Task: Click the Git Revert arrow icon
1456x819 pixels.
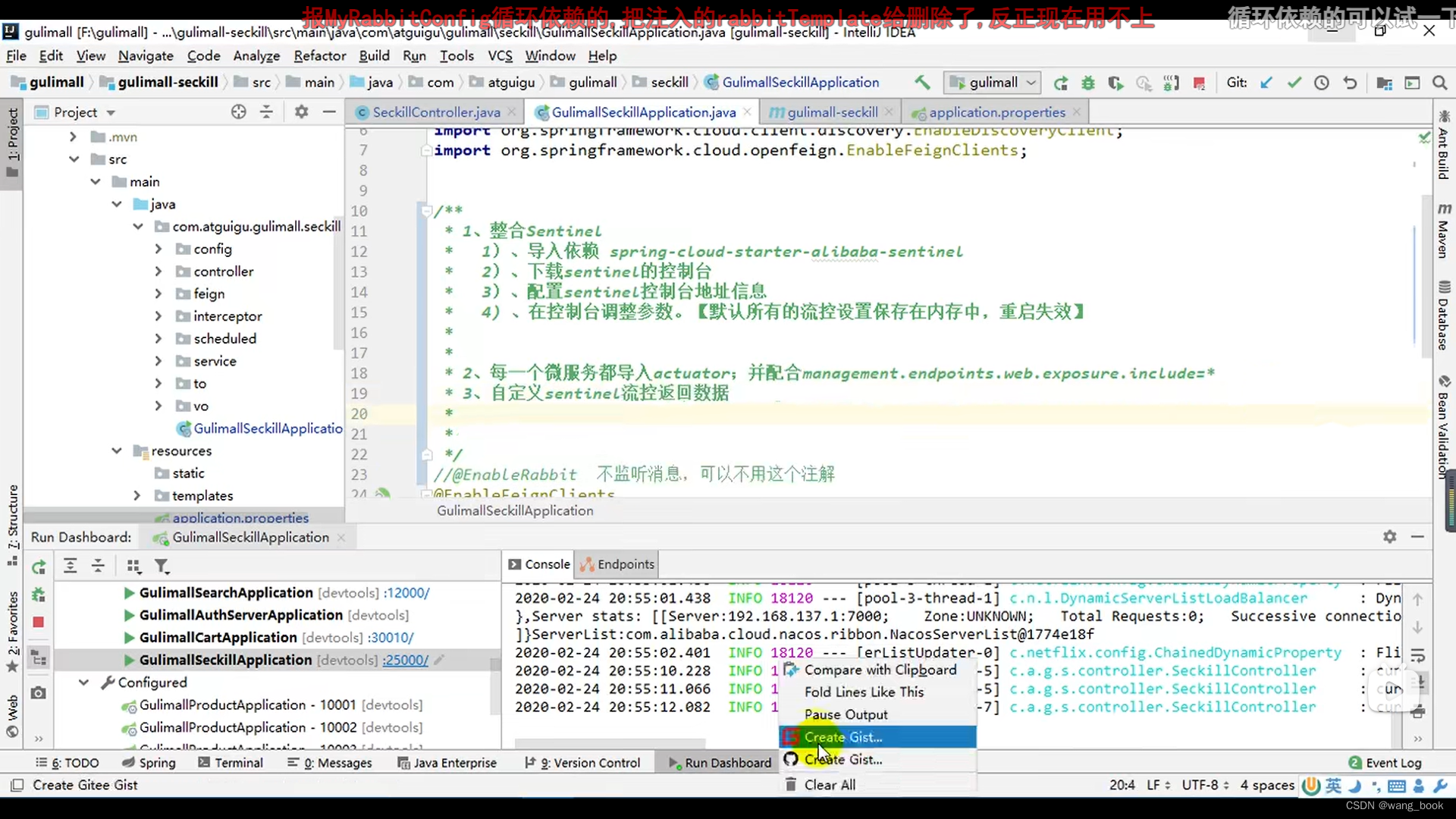Action: click(1350, 83)
